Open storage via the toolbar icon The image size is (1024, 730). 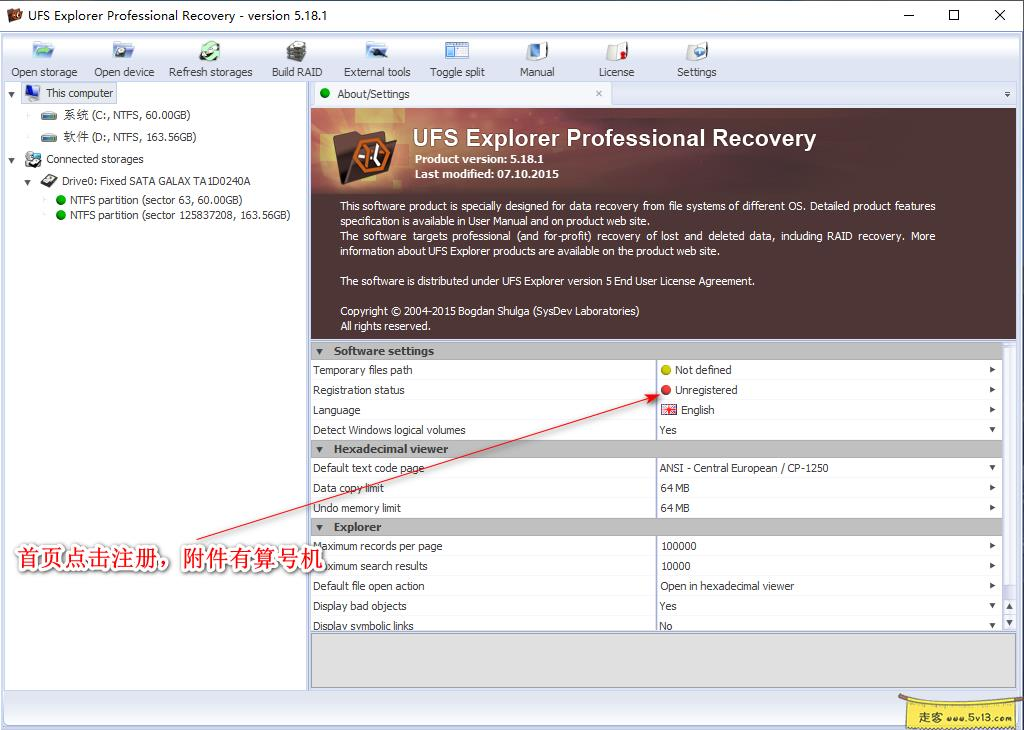point(43,55)
